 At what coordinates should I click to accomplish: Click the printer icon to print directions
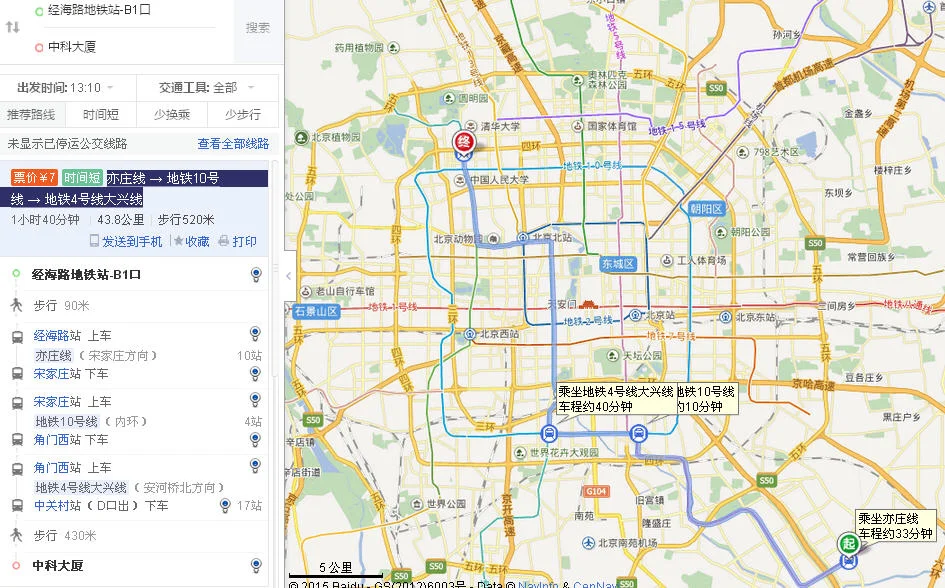tap(224, 241)
